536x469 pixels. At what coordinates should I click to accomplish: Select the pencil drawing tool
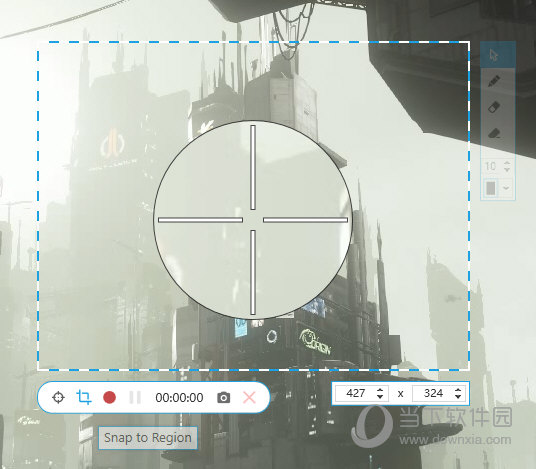(493, 81)
